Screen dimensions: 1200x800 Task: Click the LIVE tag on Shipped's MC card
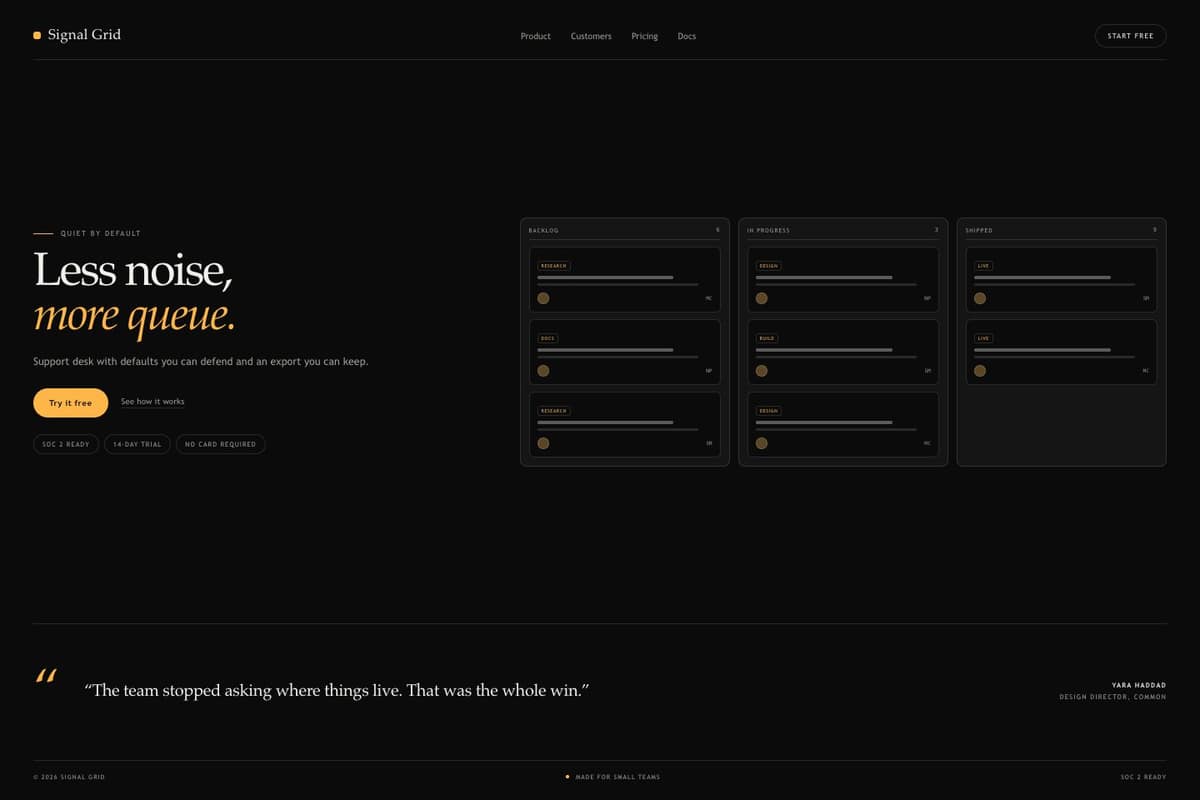[x=984, y=338]
